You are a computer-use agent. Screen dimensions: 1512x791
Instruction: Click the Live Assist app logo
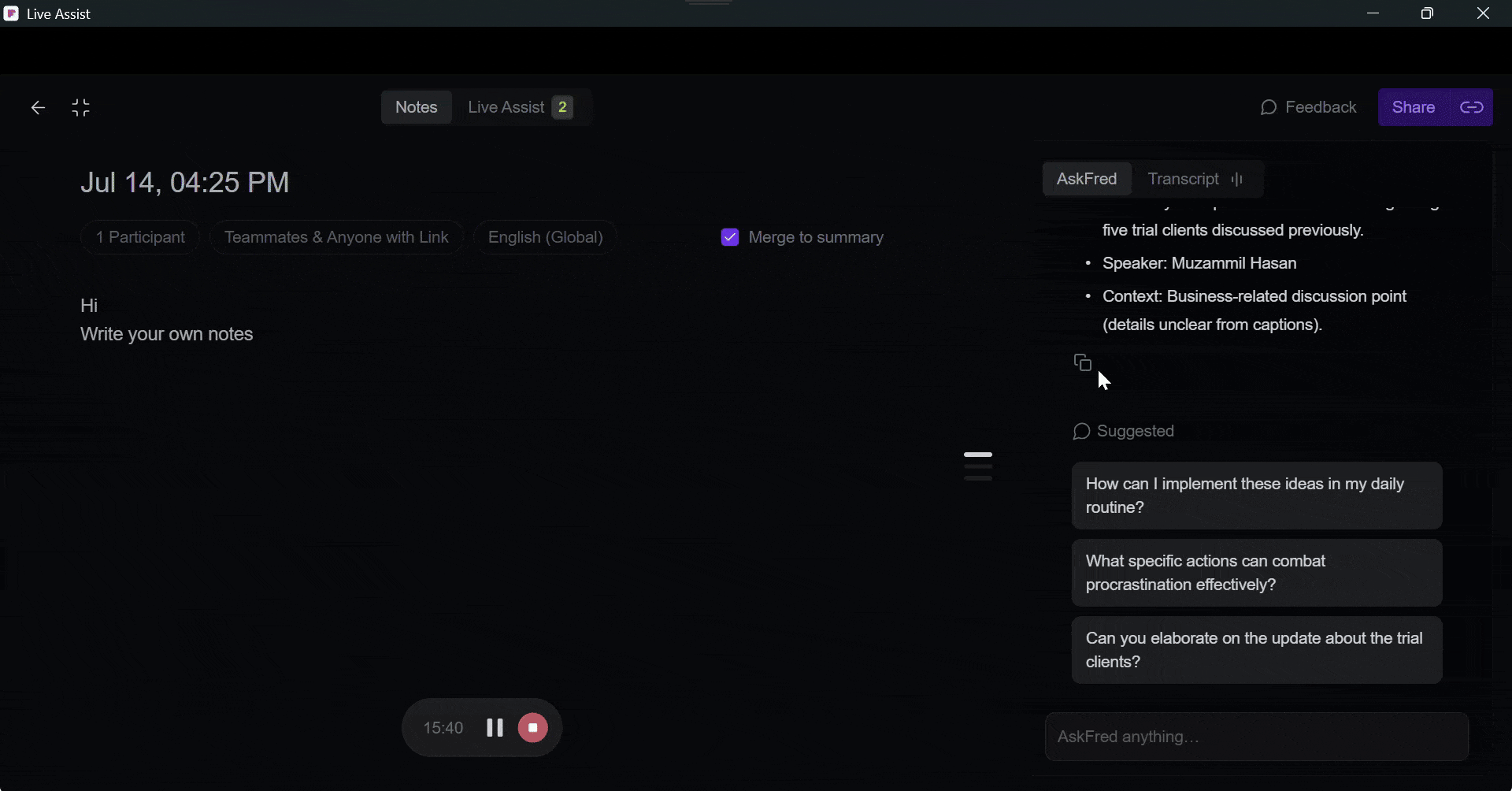coord(11,13)
